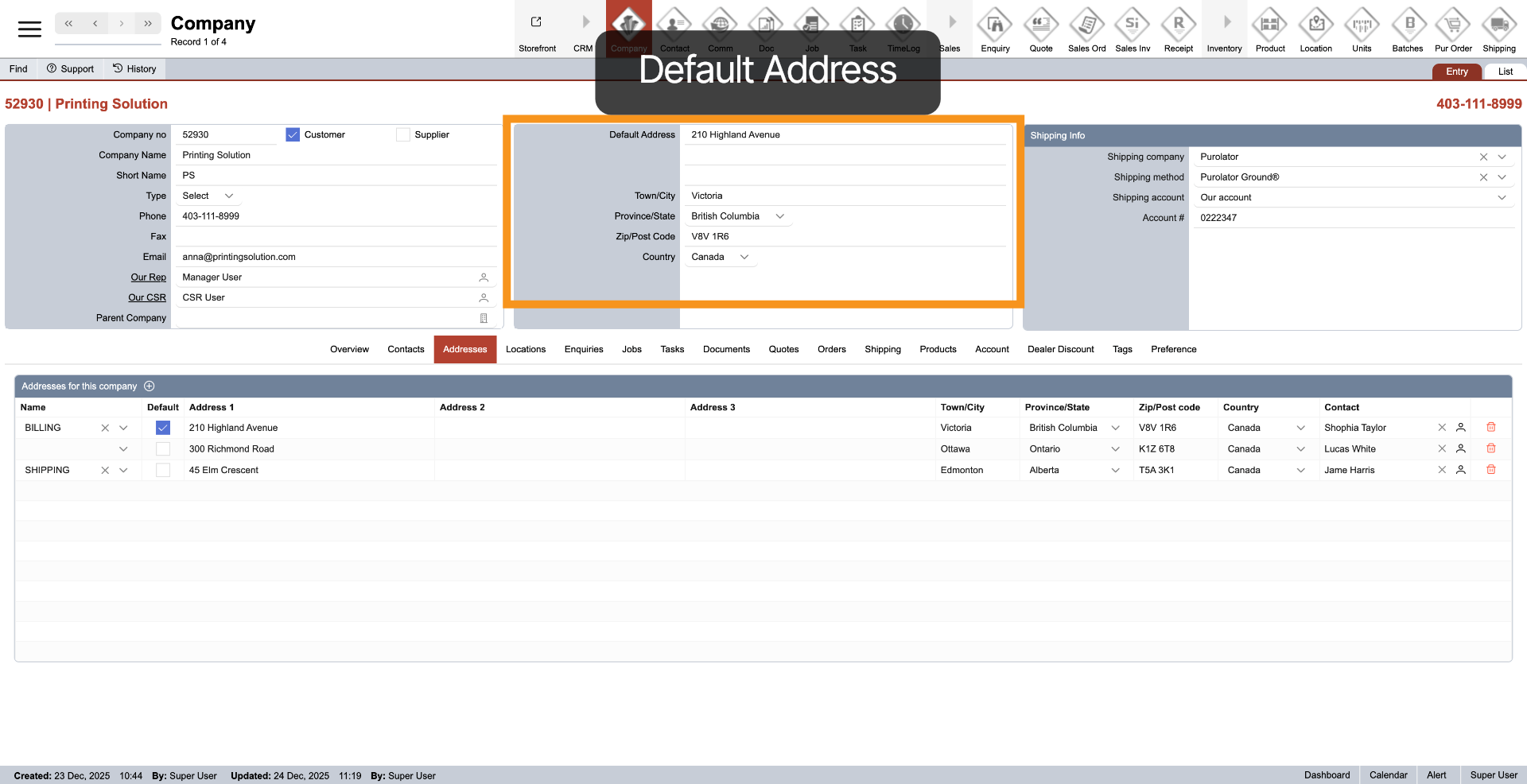Delete the SHIPPING address row trash icon
Viewport: 1527px width, 784px height.
click(x=1491, y=470)
